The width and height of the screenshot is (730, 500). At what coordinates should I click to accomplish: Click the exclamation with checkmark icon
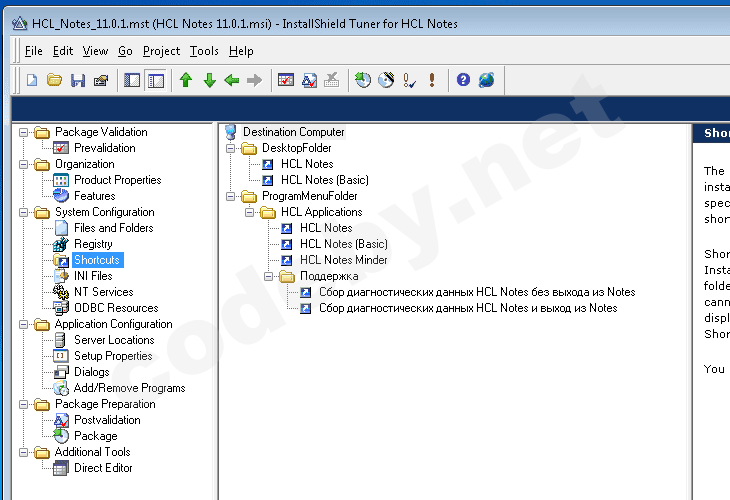[x=409, y=80]
